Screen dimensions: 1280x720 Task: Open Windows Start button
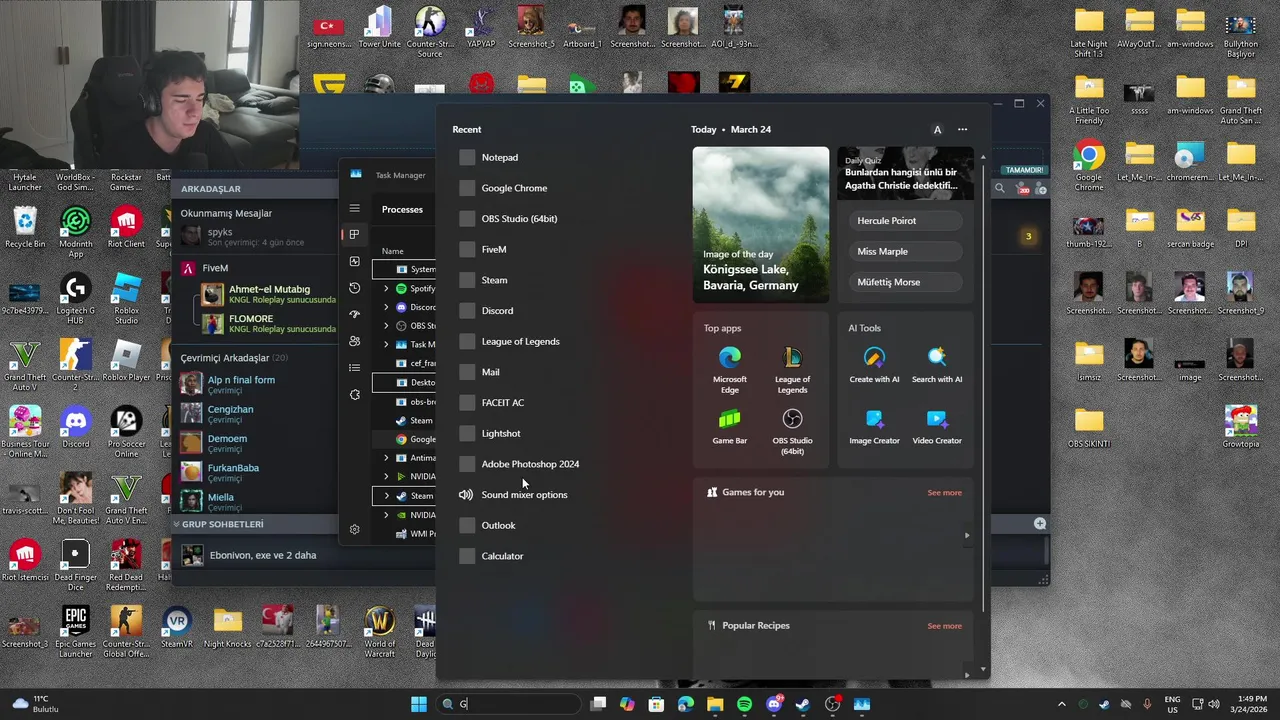coord(419,704)
